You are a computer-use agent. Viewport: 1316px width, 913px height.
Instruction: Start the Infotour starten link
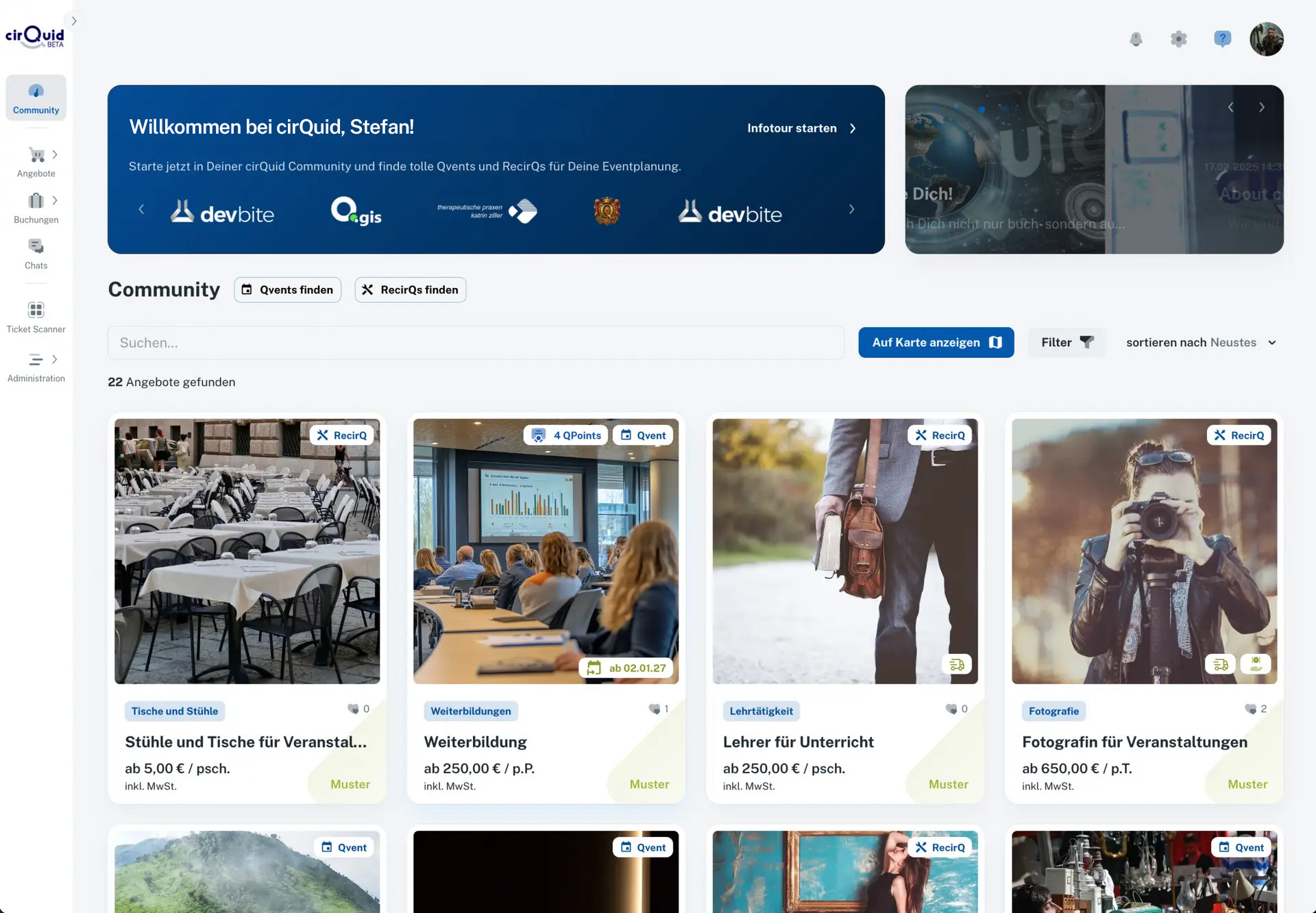pos(802,128)
